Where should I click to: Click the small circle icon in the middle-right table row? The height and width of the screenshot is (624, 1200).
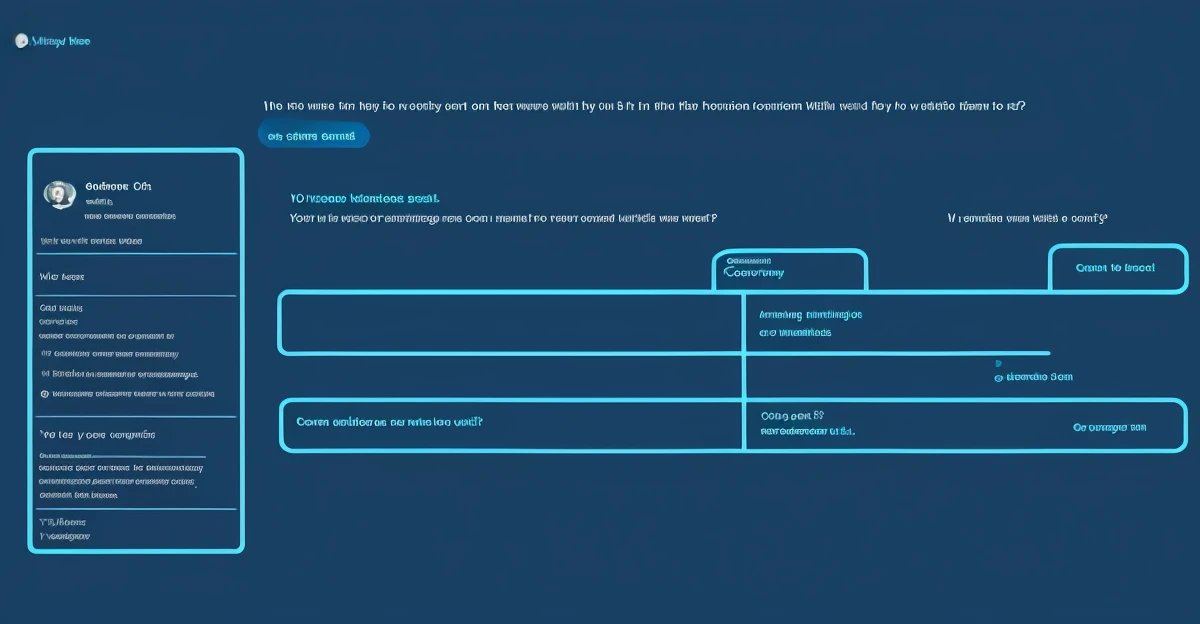coord(998,378)
